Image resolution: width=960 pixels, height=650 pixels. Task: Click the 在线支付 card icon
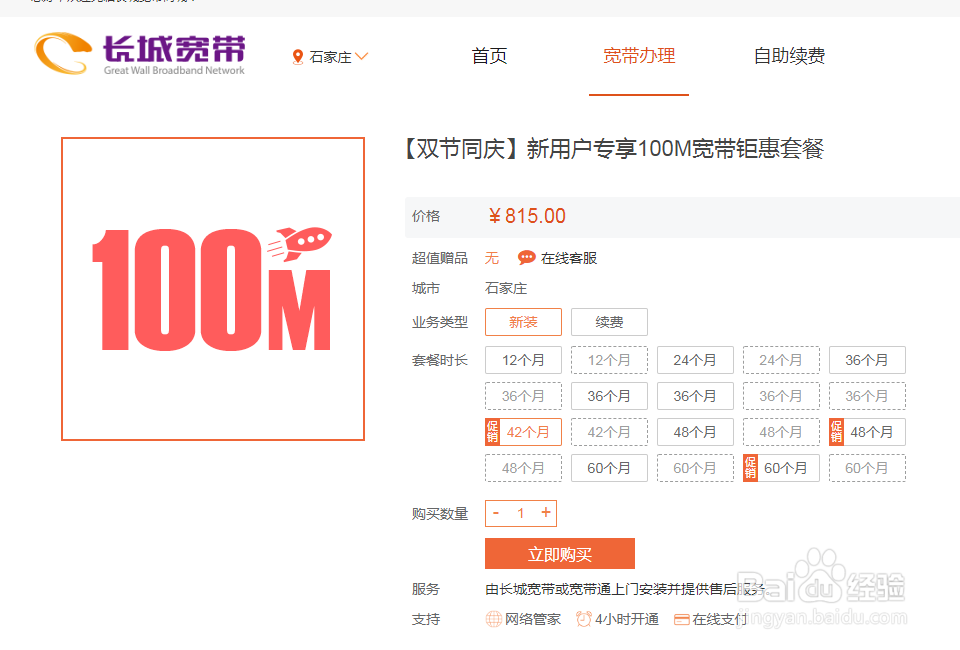pos(681,620)
